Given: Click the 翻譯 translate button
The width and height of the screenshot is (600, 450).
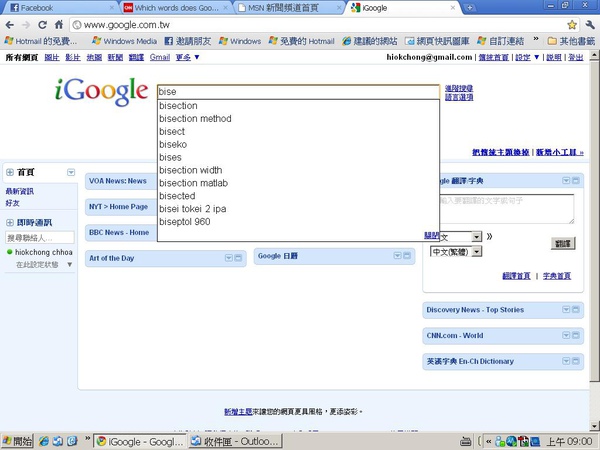Looking at the screenshot, I should pos(563,243).
